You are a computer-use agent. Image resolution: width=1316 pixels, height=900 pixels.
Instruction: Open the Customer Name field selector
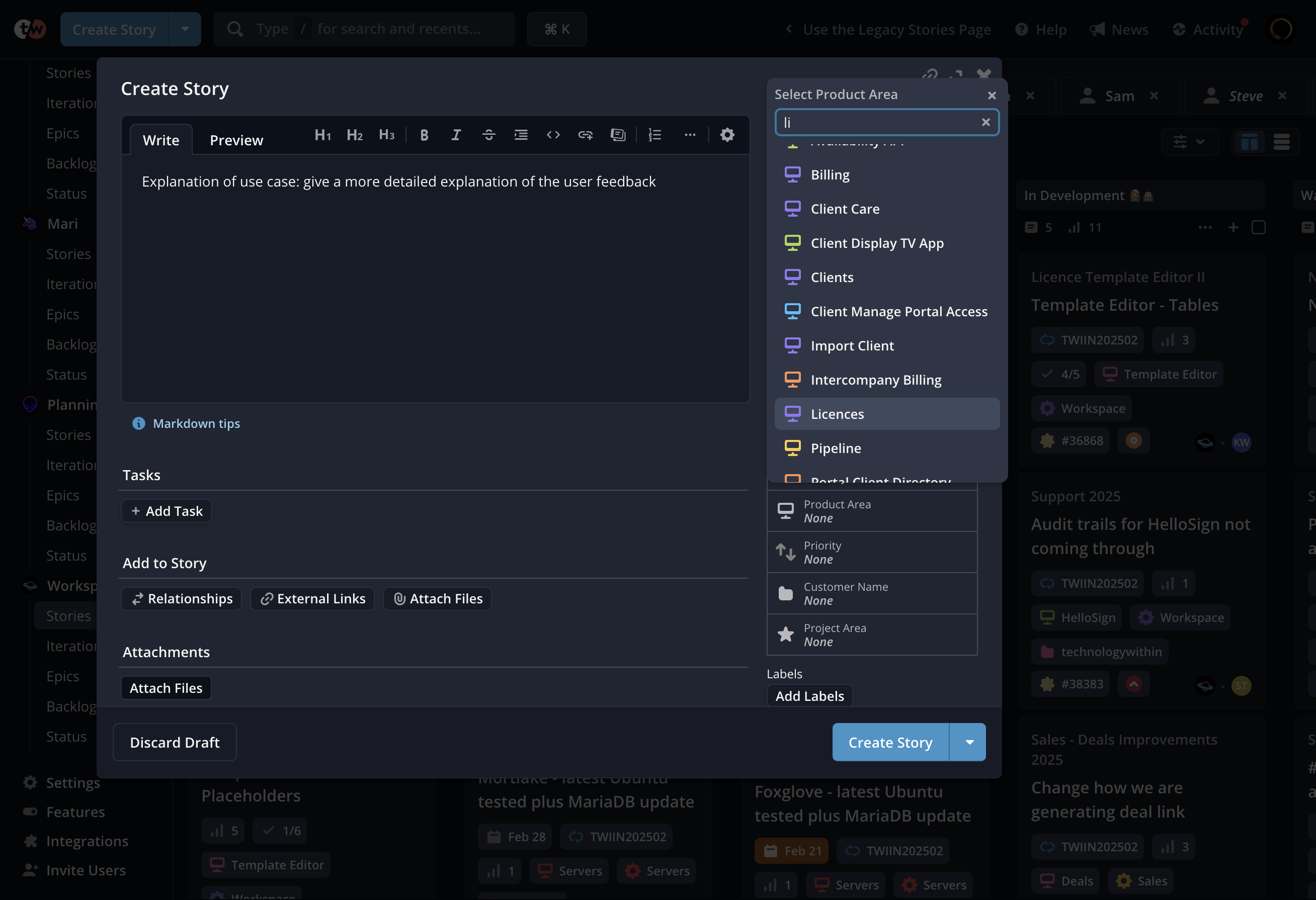(872, 594)
